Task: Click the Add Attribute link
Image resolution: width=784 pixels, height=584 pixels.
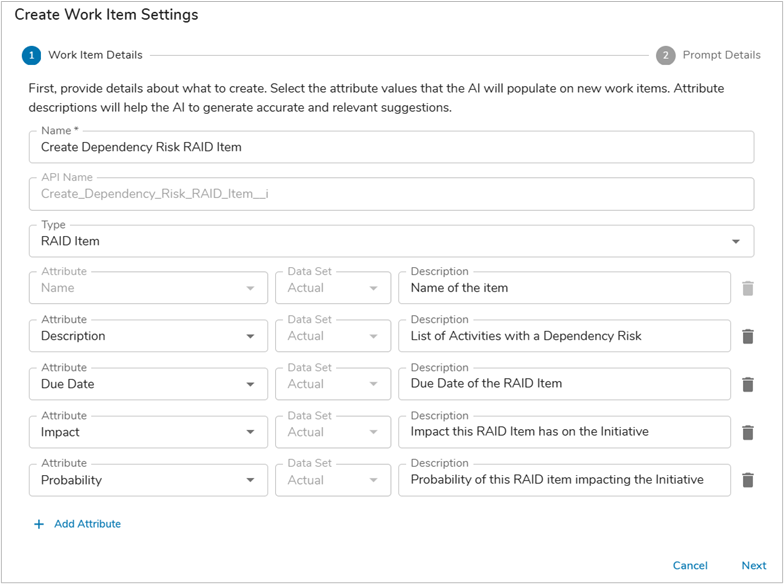Action: 87,524
